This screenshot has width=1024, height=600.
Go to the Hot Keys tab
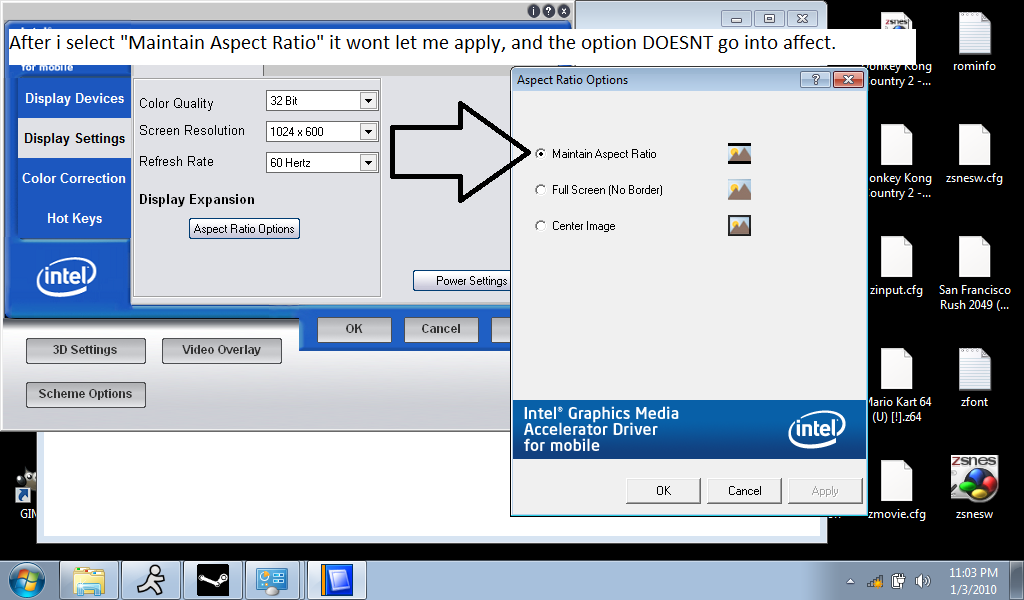[x=74, y=218]
